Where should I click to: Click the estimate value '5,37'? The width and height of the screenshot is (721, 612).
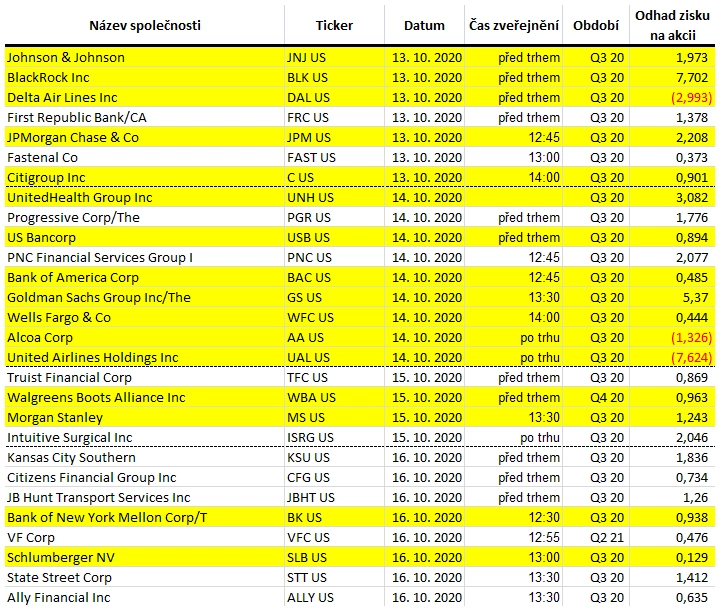695,297
